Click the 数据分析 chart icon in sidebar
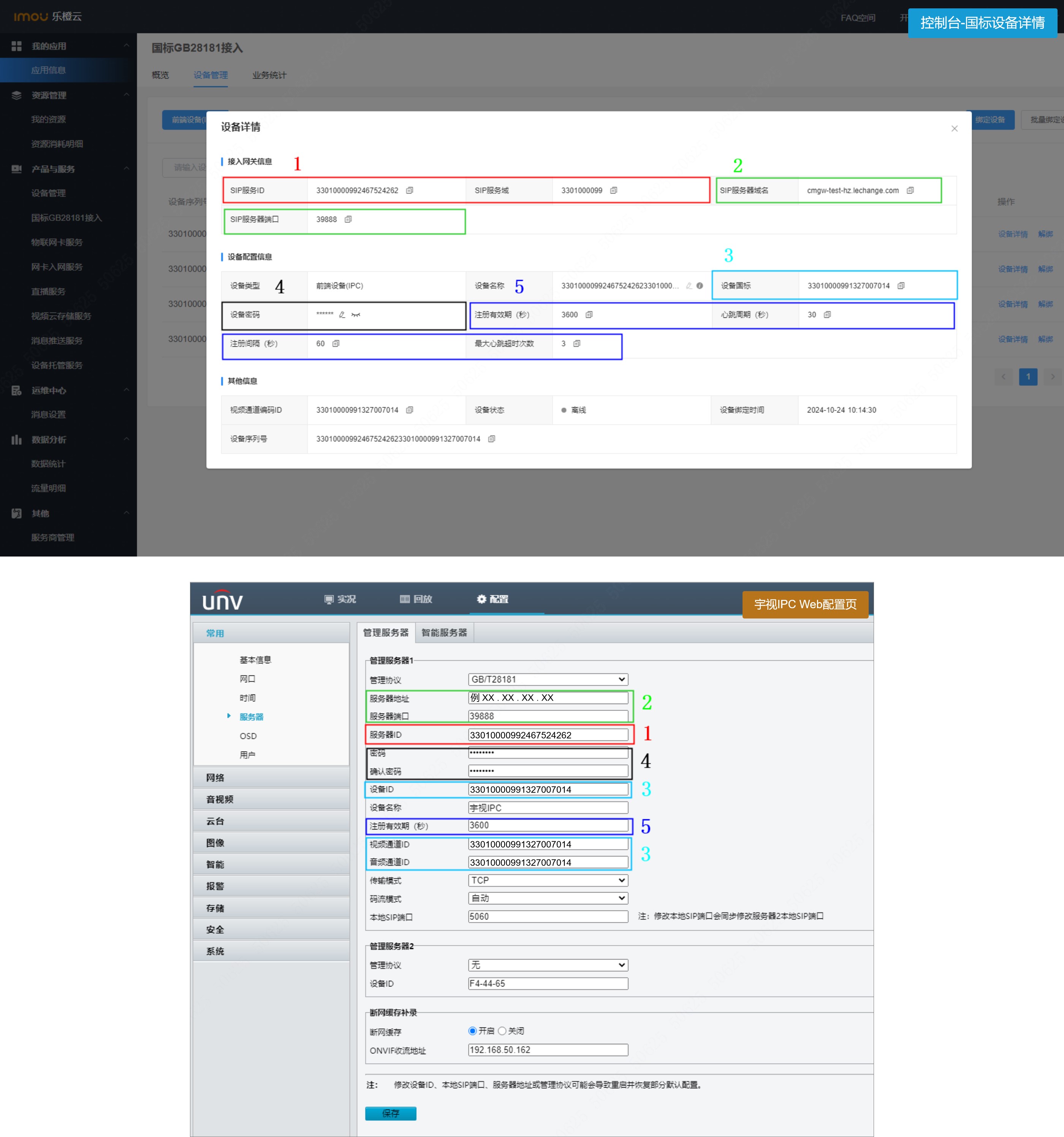The width and height of the screenshot is (1064, 1137). click(x=17, y=440)
